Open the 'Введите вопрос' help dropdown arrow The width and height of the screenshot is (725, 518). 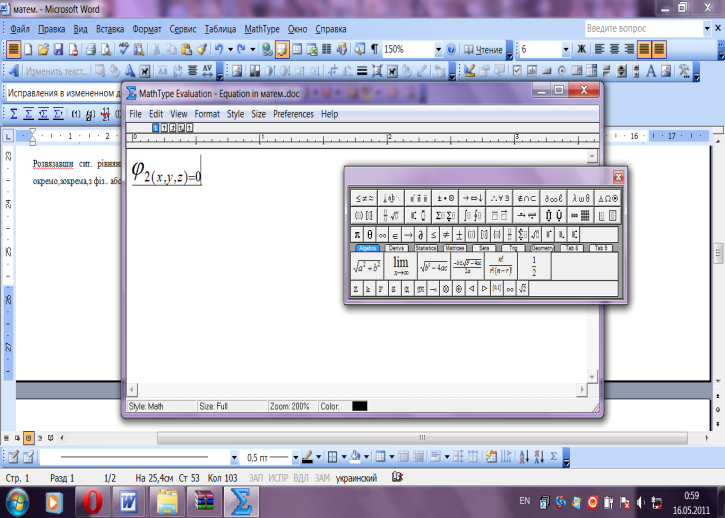point(707,29)
